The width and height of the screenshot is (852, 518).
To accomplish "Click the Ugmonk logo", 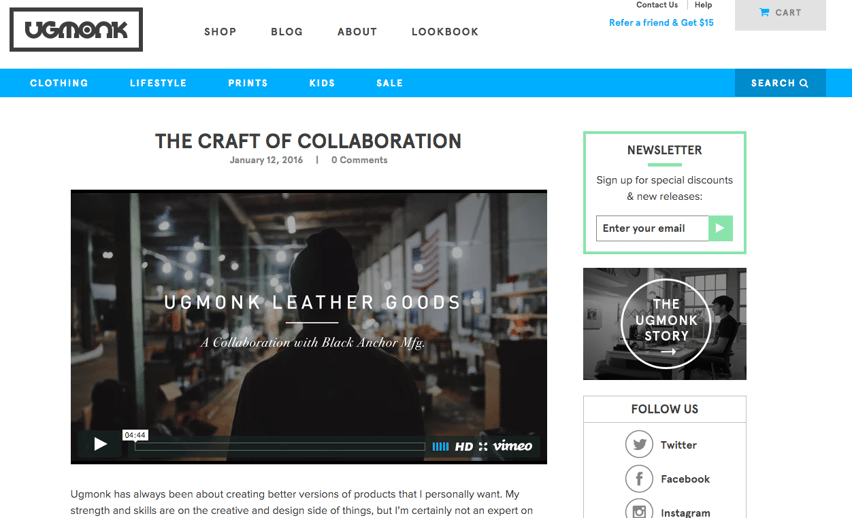I will click(x=76, y=30).
